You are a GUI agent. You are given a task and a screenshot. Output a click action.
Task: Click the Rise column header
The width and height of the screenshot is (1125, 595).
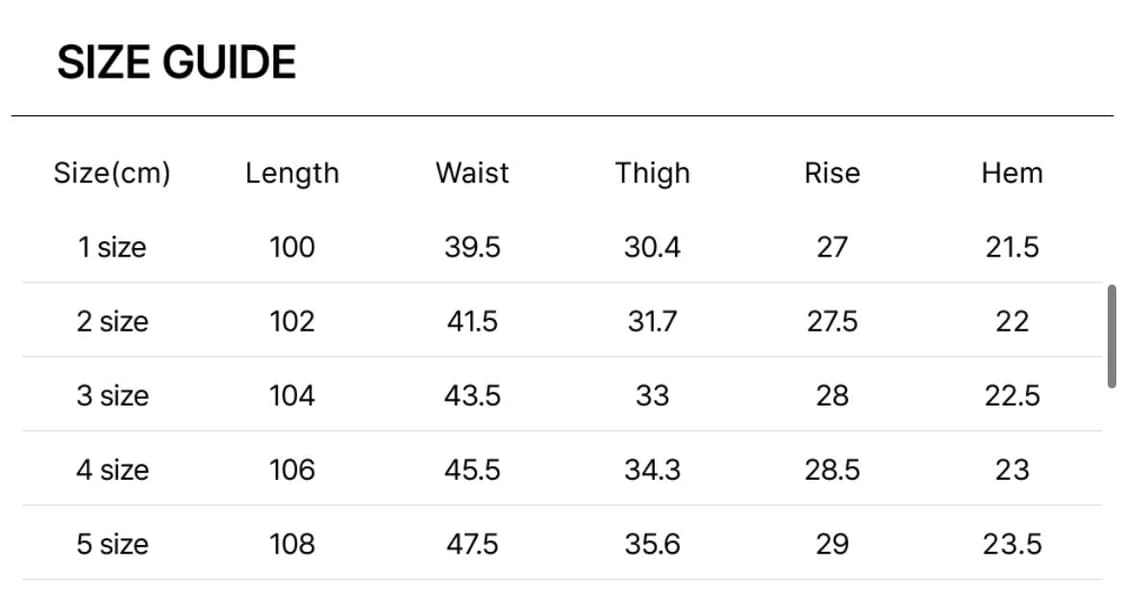point(832,173)
